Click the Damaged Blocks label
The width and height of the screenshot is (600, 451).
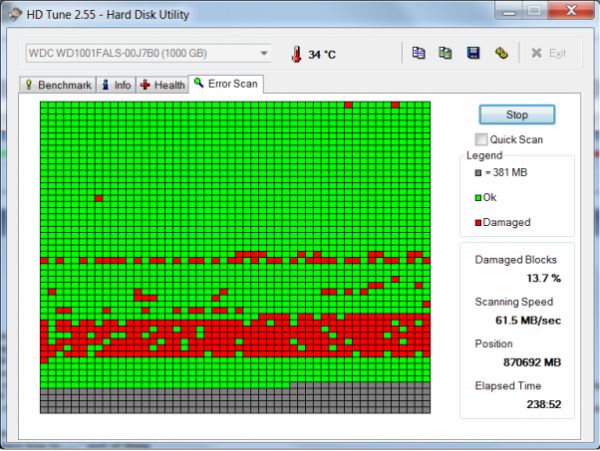515,260
